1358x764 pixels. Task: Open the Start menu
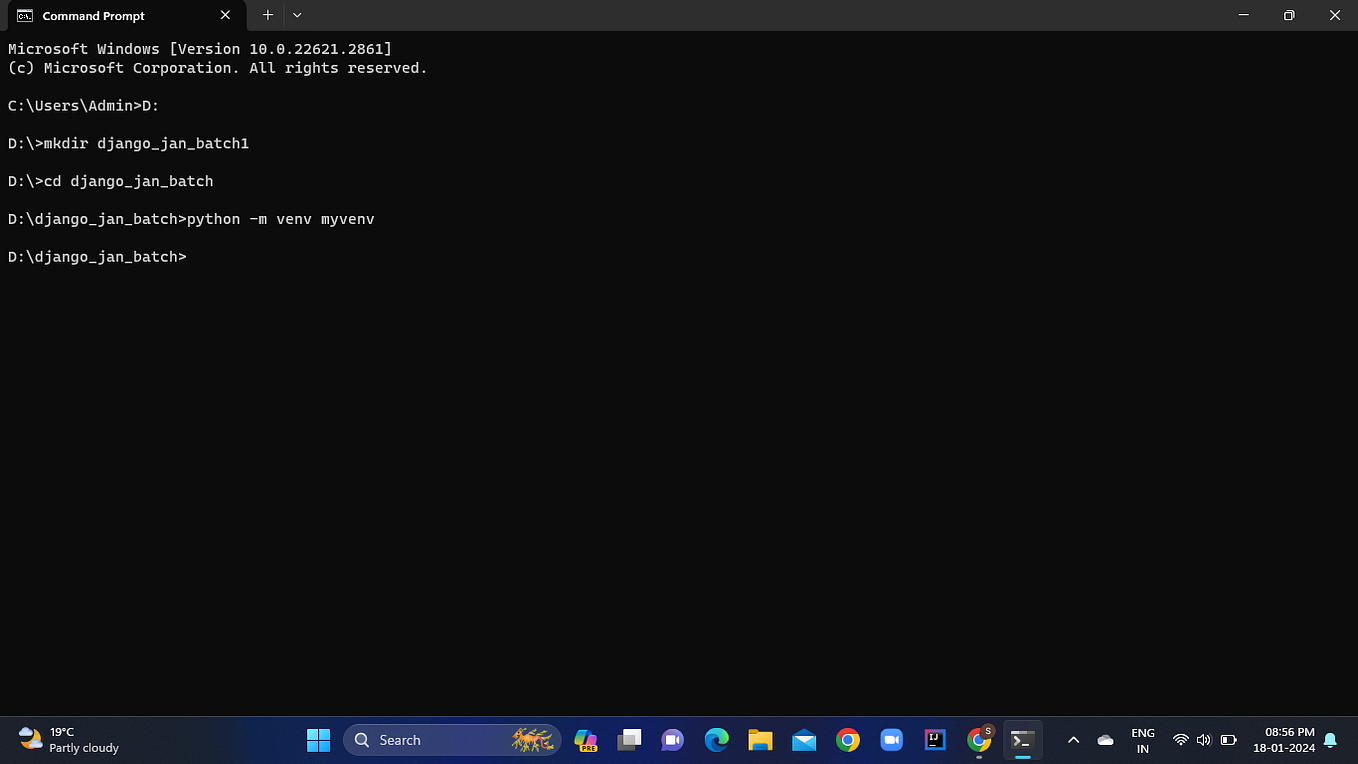(x=318, y=740)
